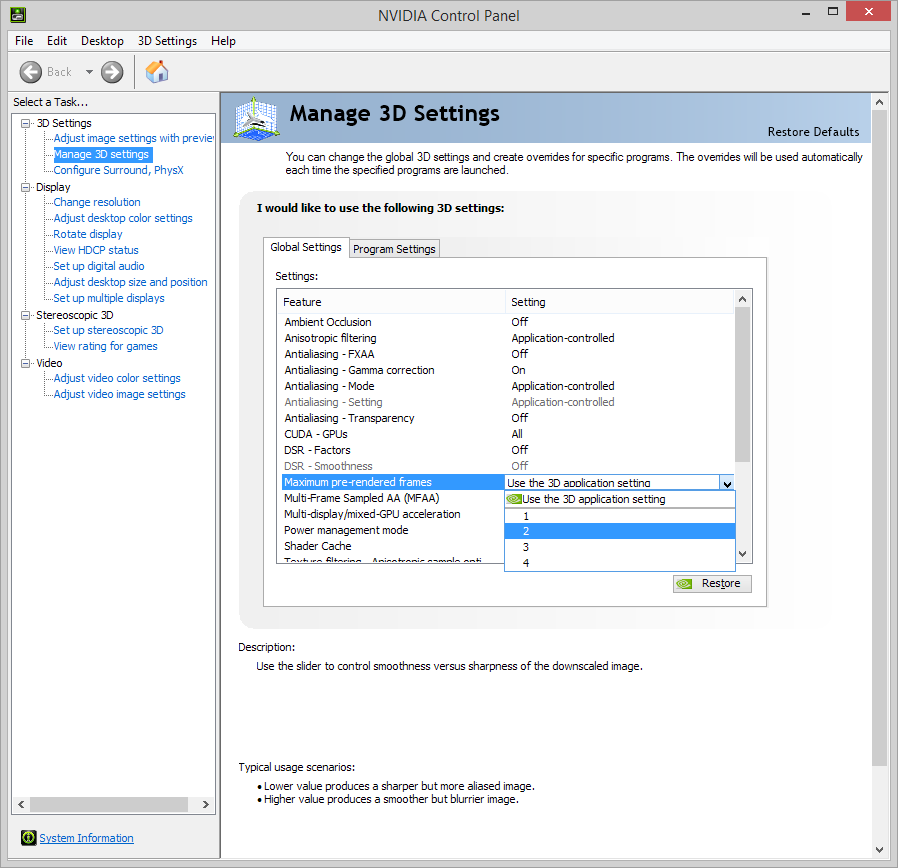Click settings list scroll-down arrow
The height and width of the screenshot is (868, 898).
point(743,554)
